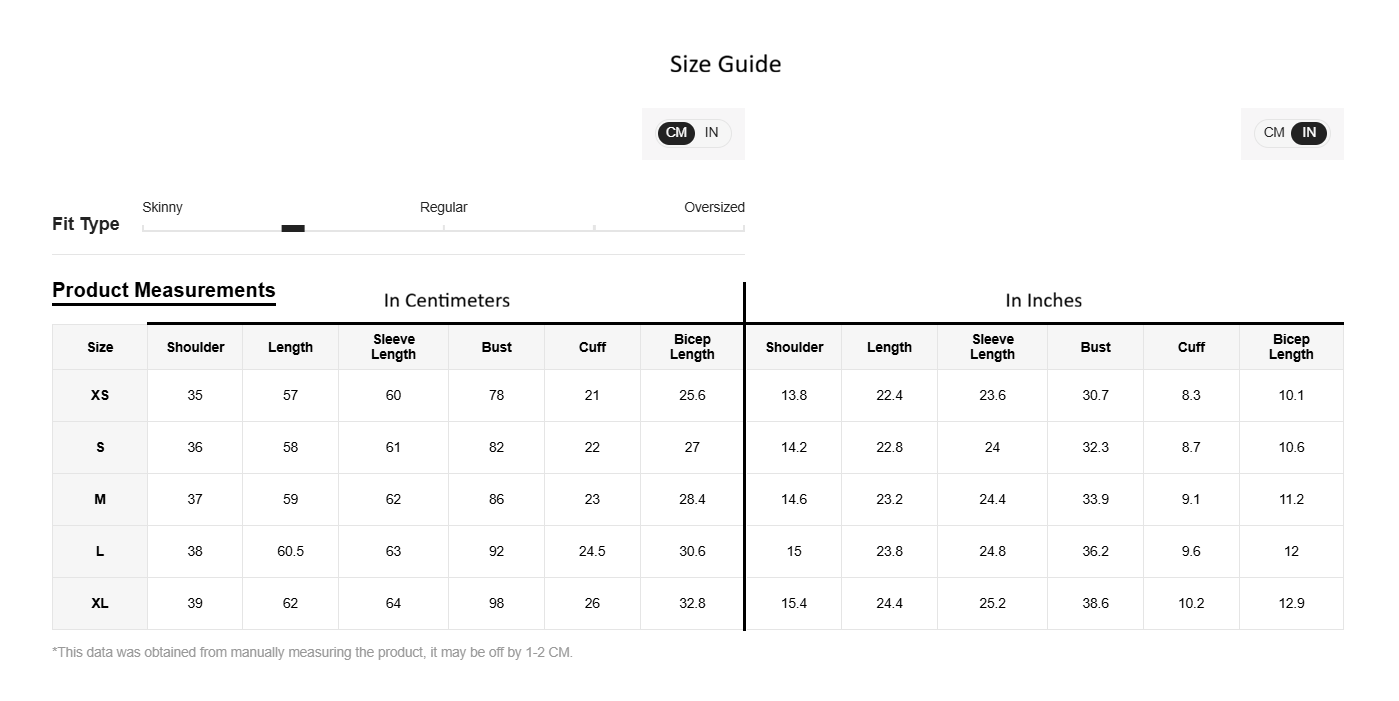Viewport: 1399px width, 701px height.
Task: Click the L row length value 60.5
Action: coord(290,551)
